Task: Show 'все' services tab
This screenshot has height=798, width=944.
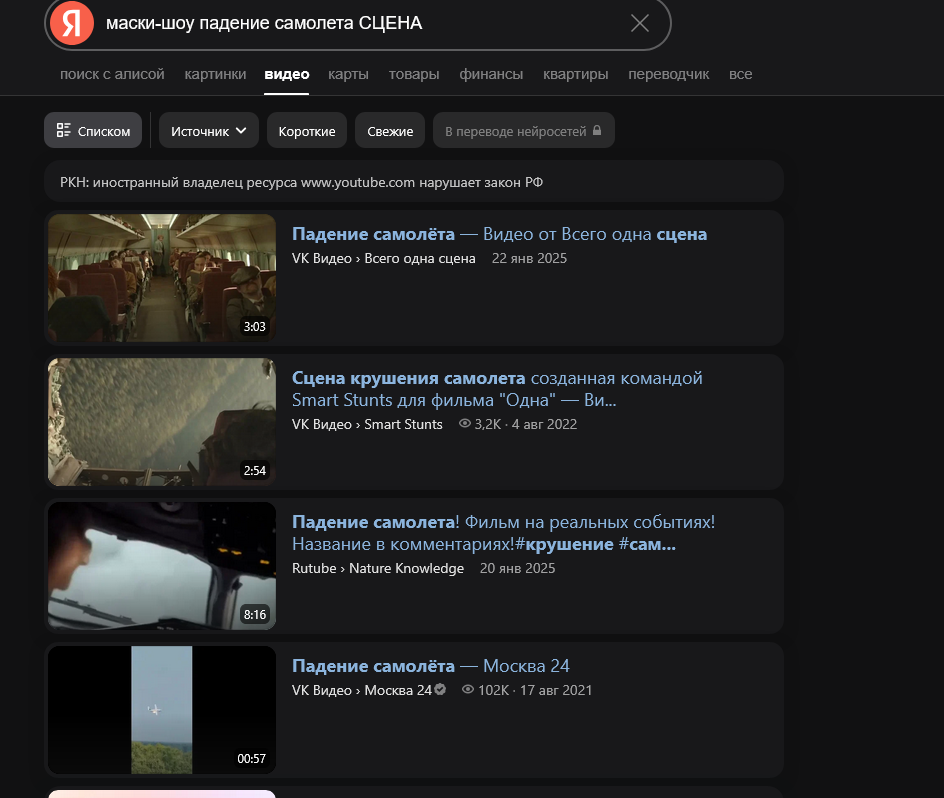Action: pos(741,74)
